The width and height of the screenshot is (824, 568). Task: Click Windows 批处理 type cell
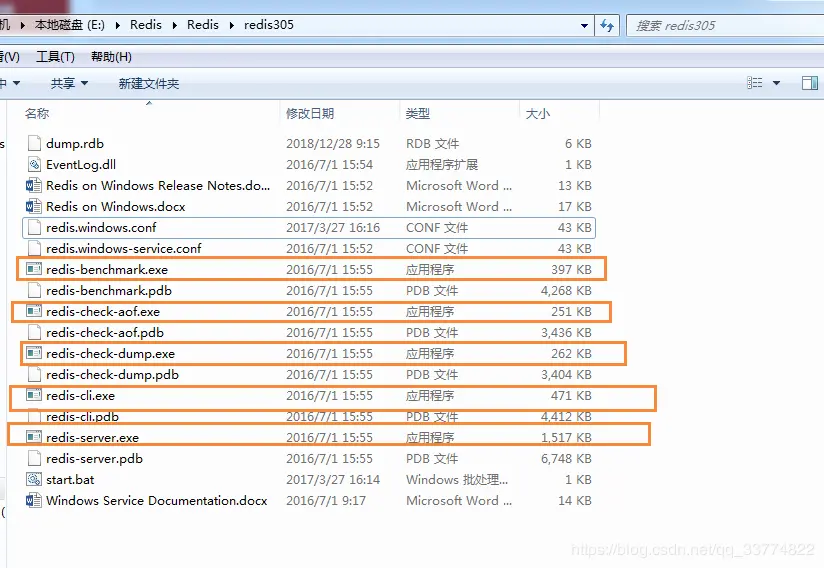coord(457,480)
